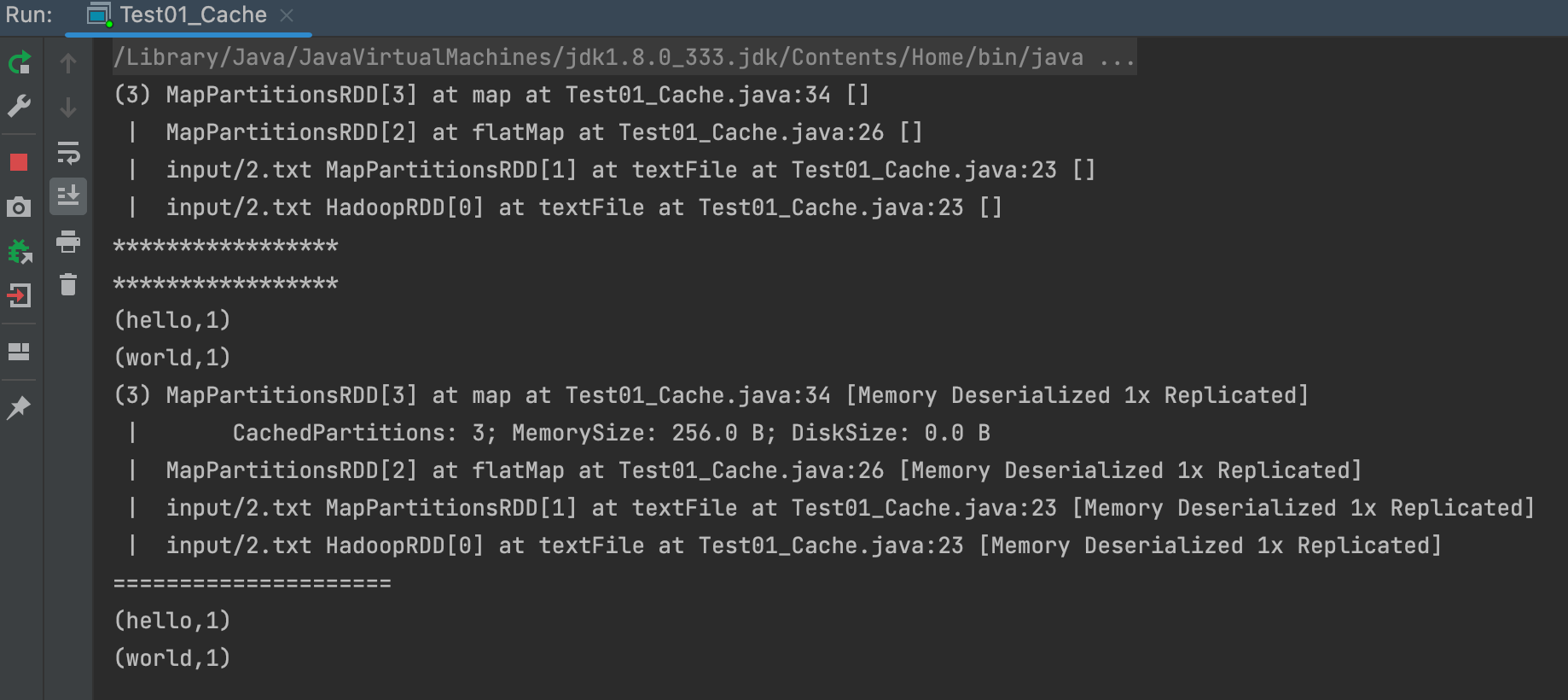Click the Run panel label
The image size is (1568, 700).
[x=29, y=15]
